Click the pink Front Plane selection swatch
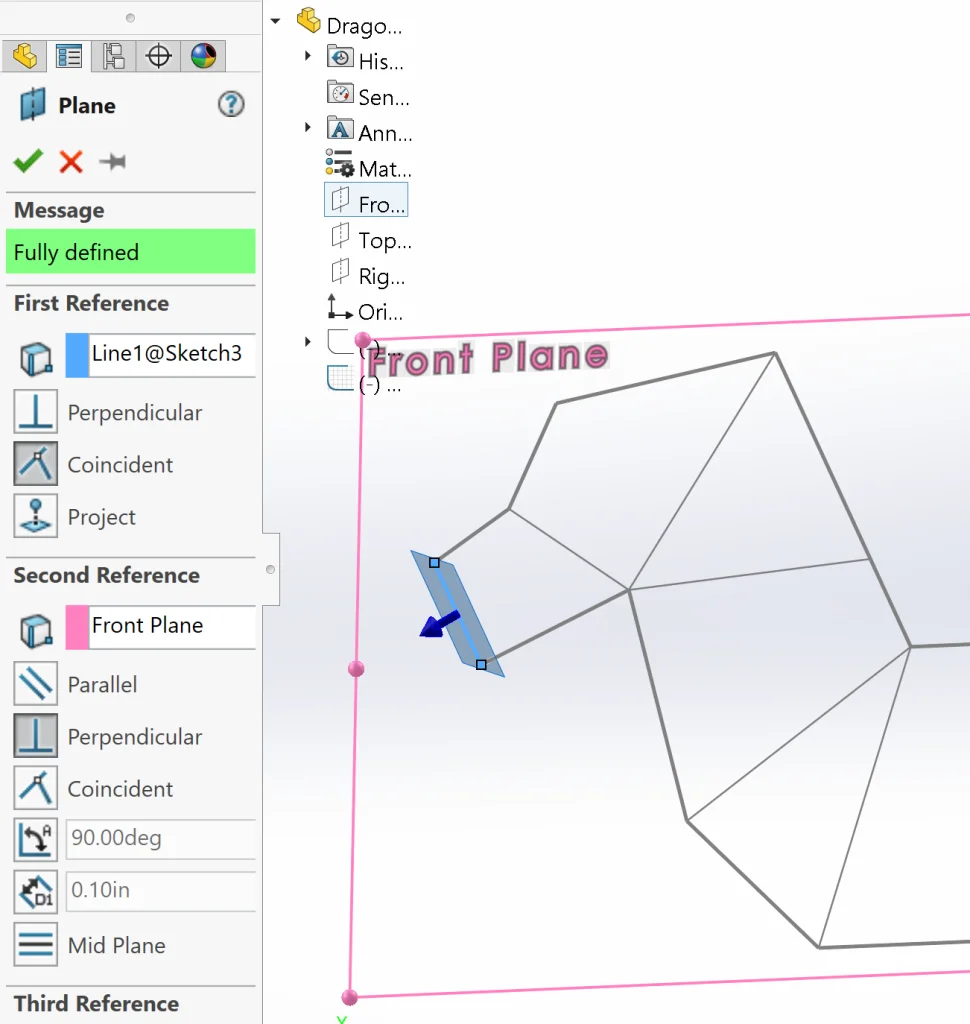Viewport: 970px width, 1024px height. (77, 626)
